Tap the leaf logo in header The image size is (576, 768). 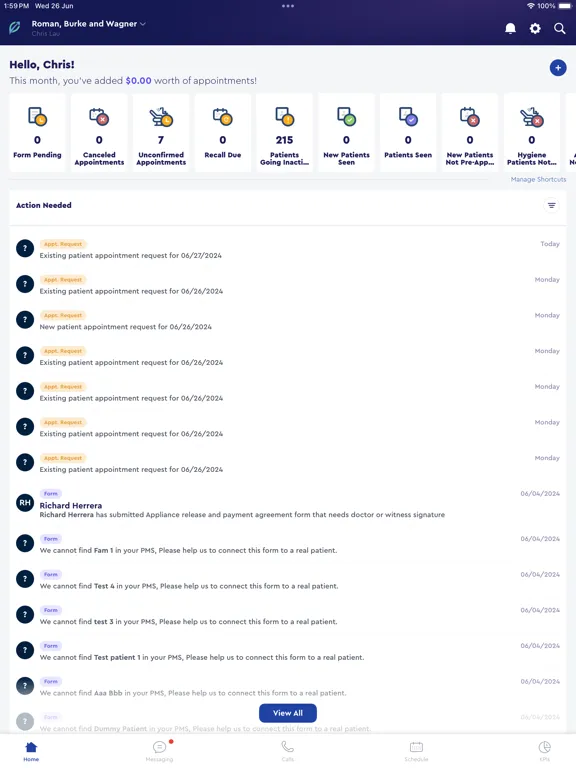point(15,27)
